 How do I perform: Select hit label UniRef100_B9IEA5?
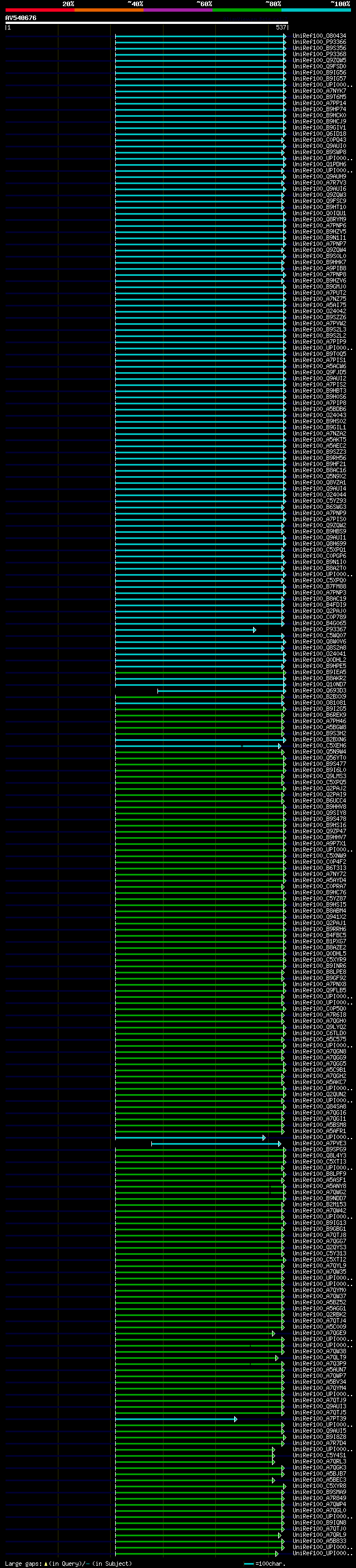coord(319,672)
